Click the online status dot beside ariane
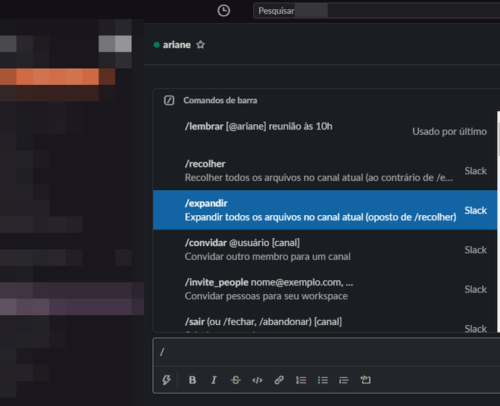Image resolution: width=500 pixels, height=406 pixels. tap(156, 45)
